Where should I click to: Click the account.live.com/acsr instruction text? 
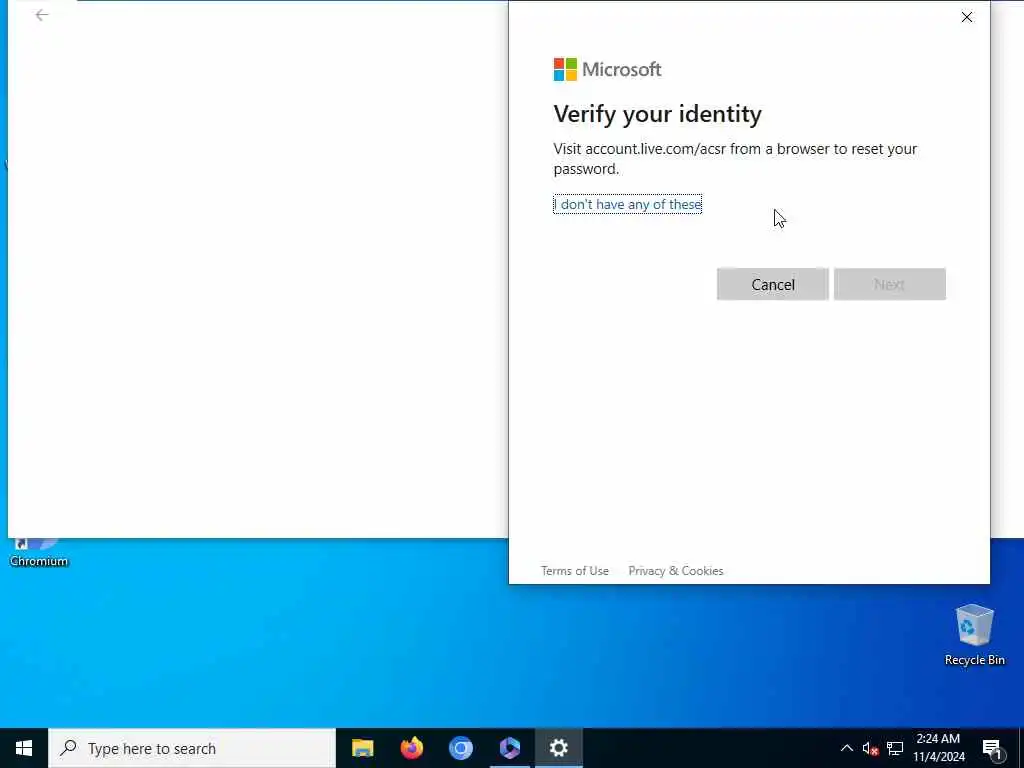(735, 159)
